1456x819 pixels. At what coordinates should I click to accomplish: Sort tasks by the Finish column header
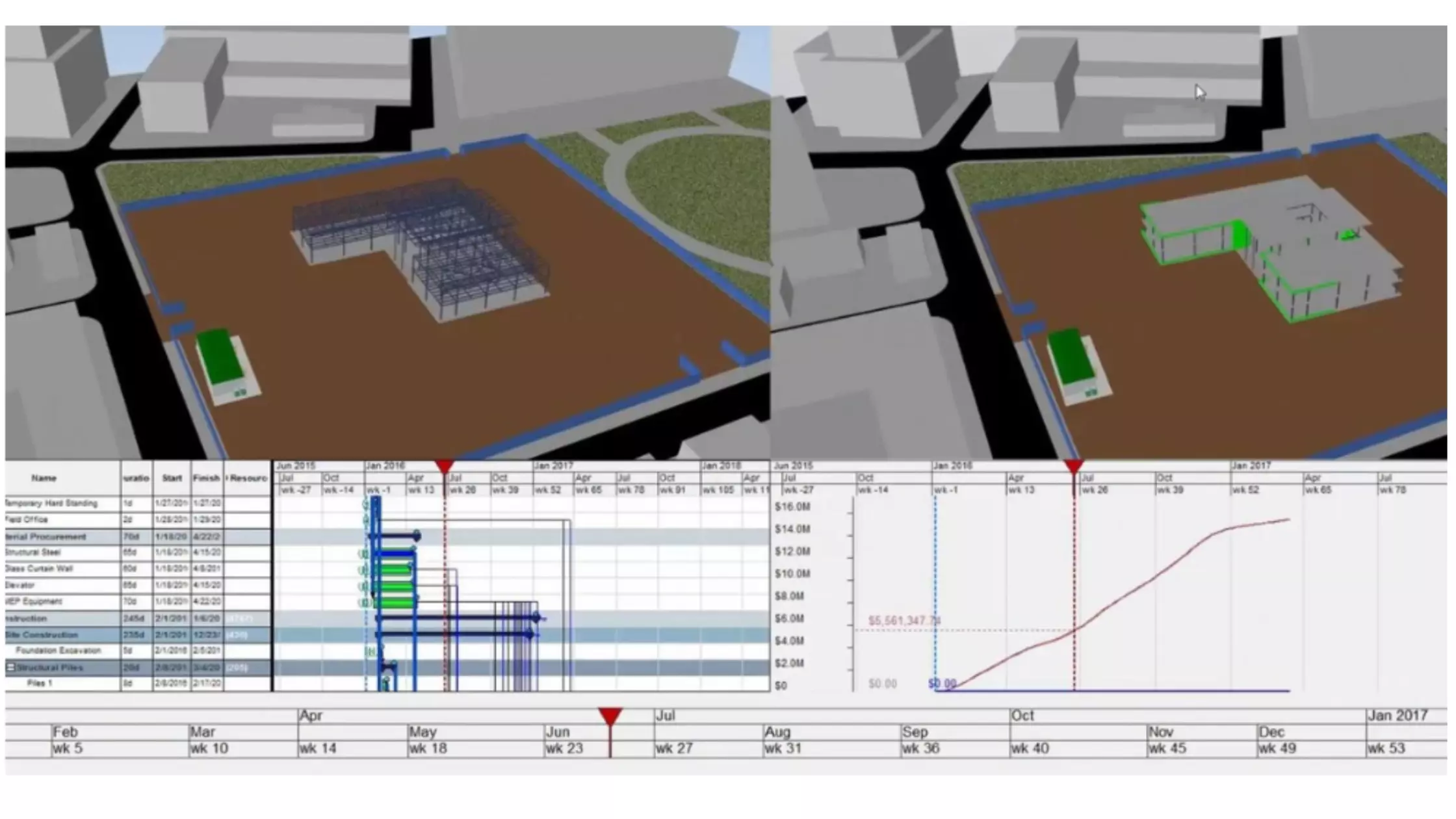(207, 477)
